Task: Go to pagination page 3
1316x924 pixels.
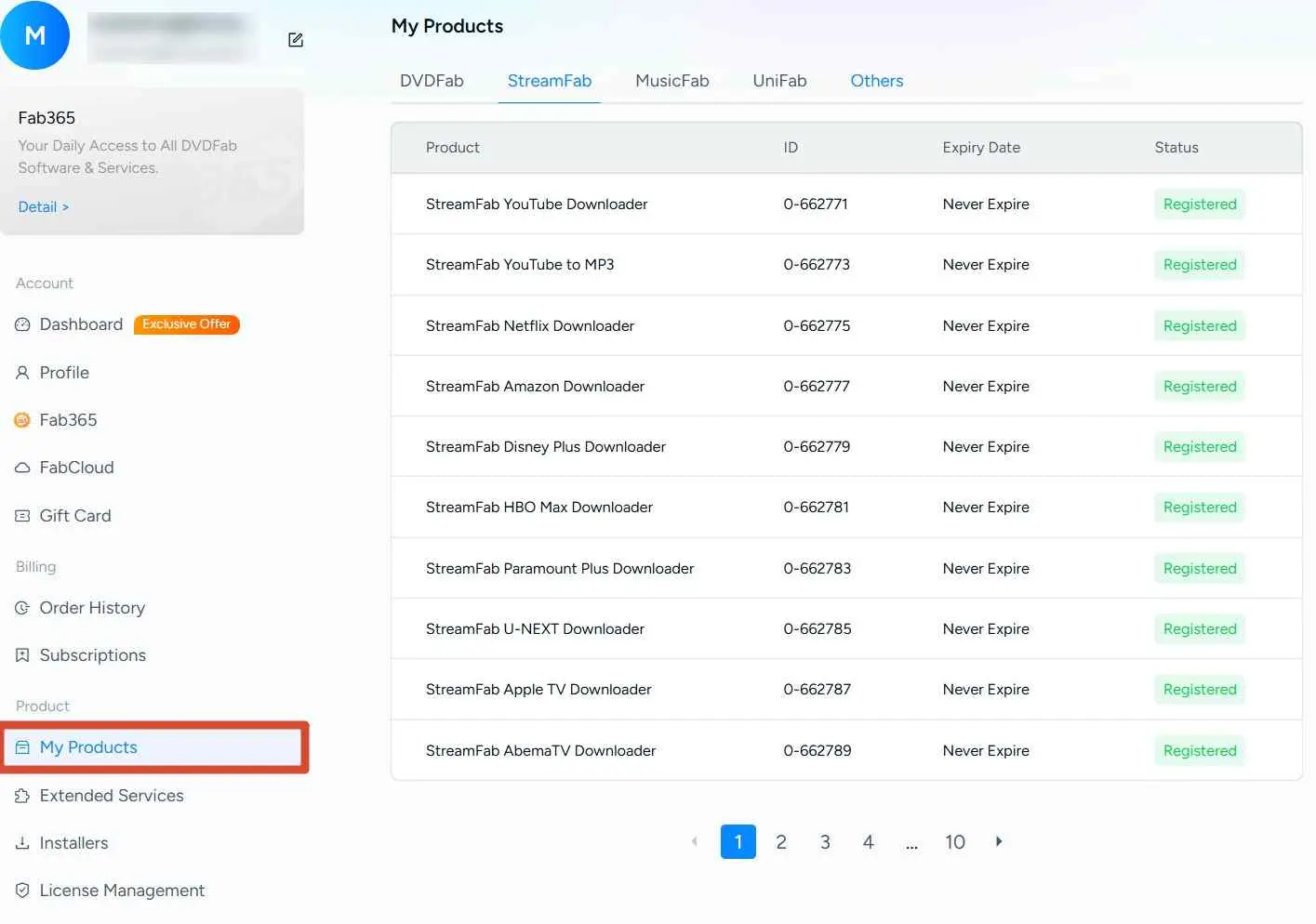Action: (825, 841)
